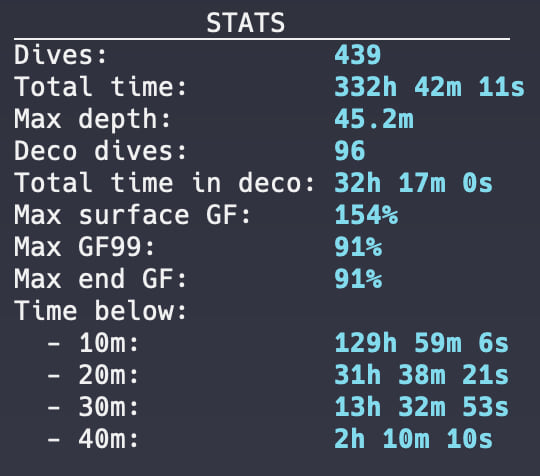This screenshot has width=540, height=476.
Task: Click the value 32h 17m 0s
Action: (x=414, y=183)
